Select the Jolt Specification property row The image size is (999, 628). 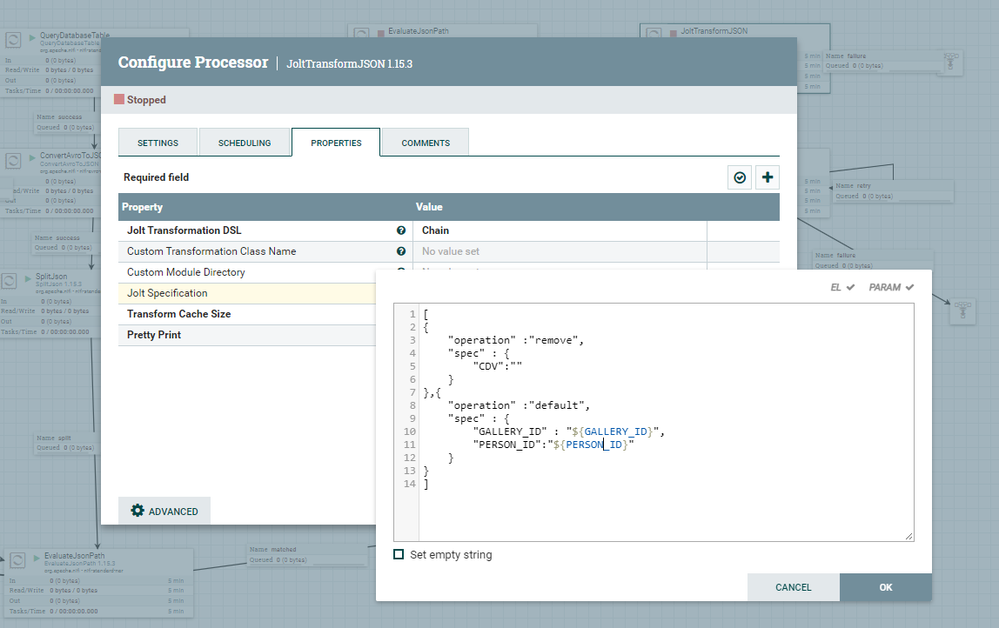(x=247, y=293)
